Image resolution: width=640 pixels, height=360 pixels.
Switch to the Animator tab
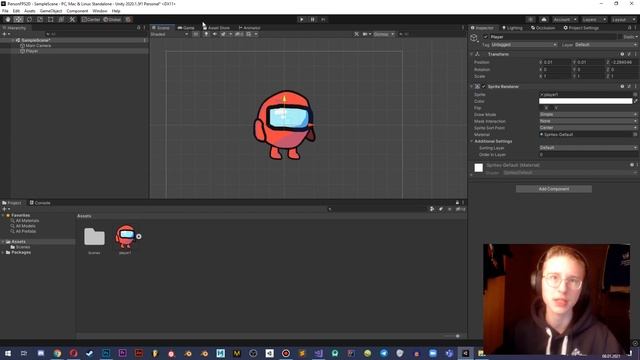click(x=249, y=28)
